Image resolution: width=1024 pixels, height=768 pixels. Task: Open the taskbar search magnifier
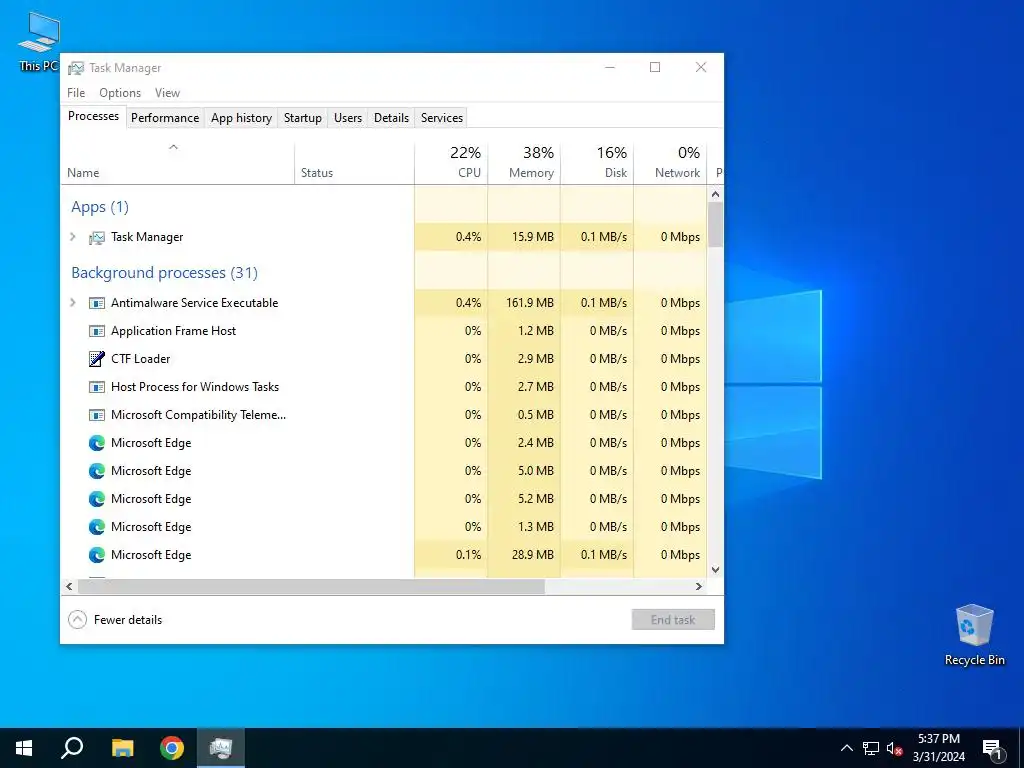tap(72, 748)
